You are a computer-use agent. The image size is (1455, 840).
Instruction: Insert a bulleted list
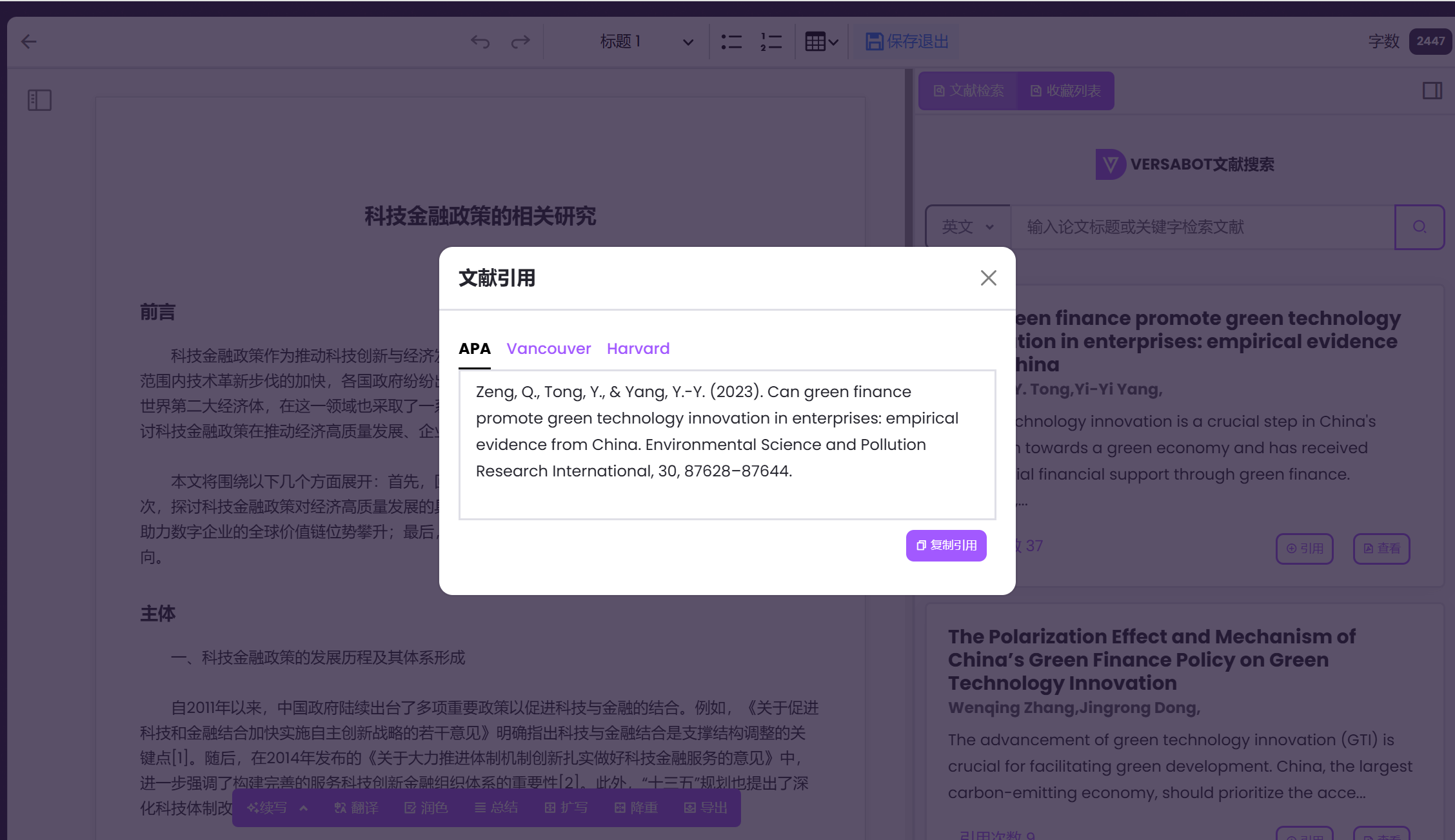[x=731, y=42]
